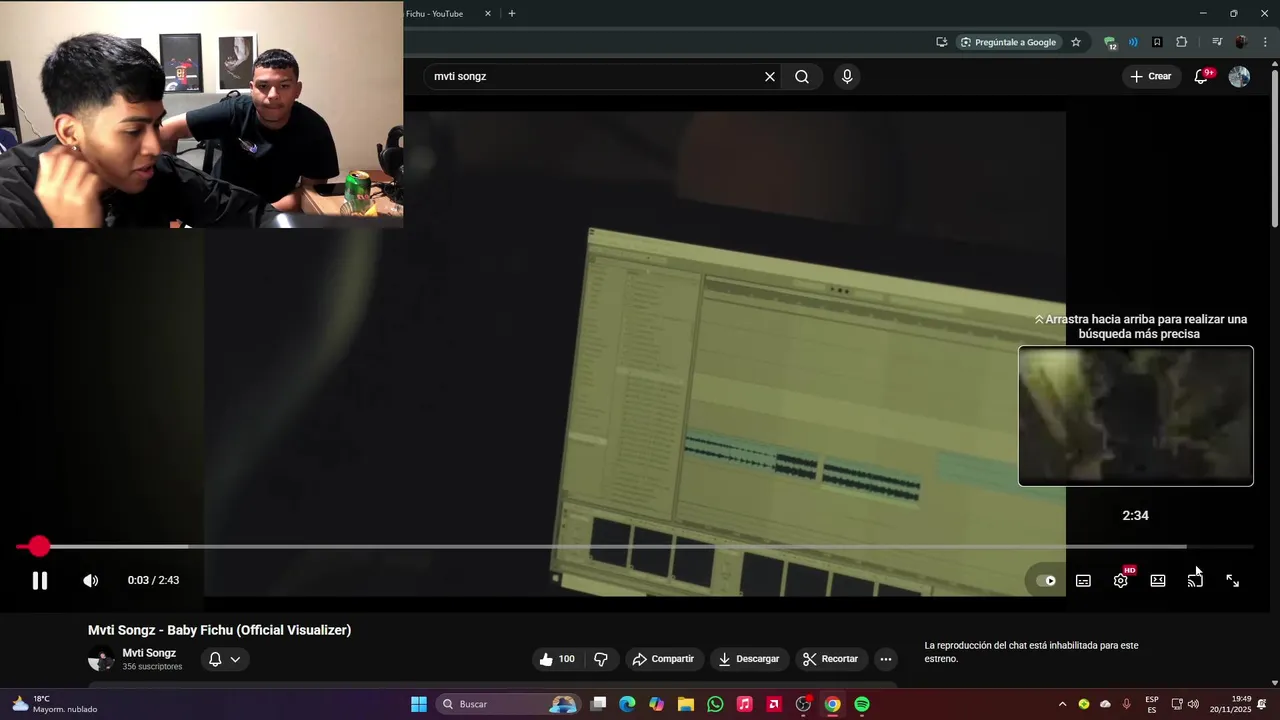Open the Crear (create) menu
The image size is (1280, 720).
[x=1151, y=77]
